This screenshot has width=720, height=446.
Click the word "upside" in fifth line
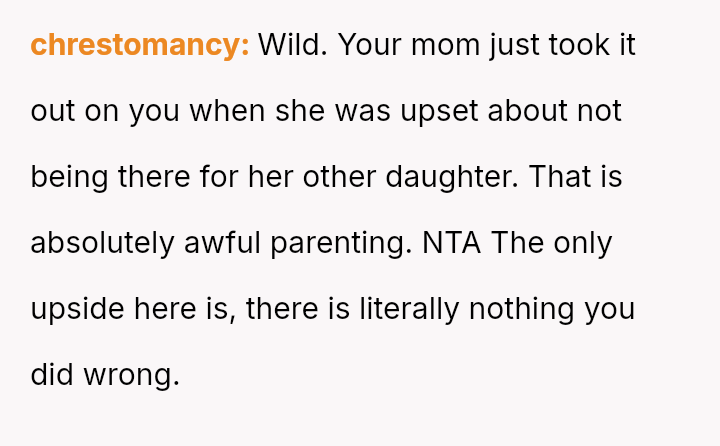77,309
